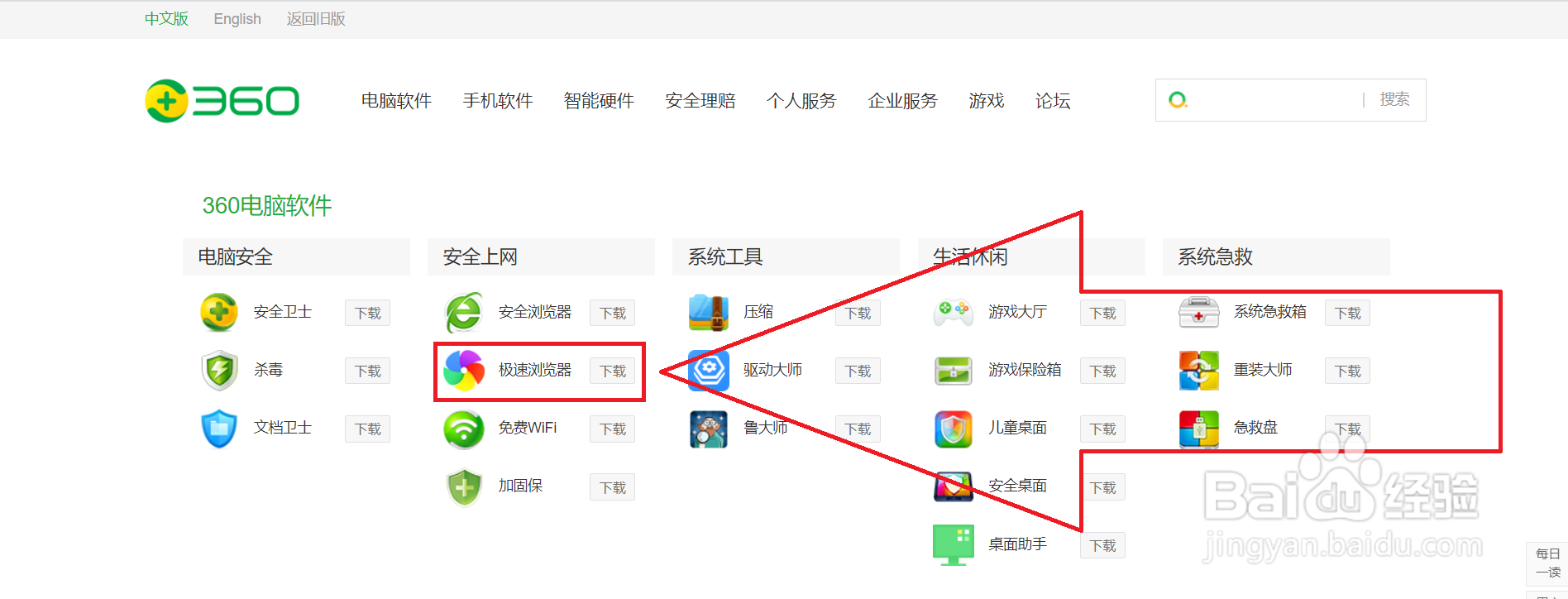This screenshot has width=1568, height=599.
Task: Download 重装大师
Action: pyautogui.click(x=1347, y=371)
